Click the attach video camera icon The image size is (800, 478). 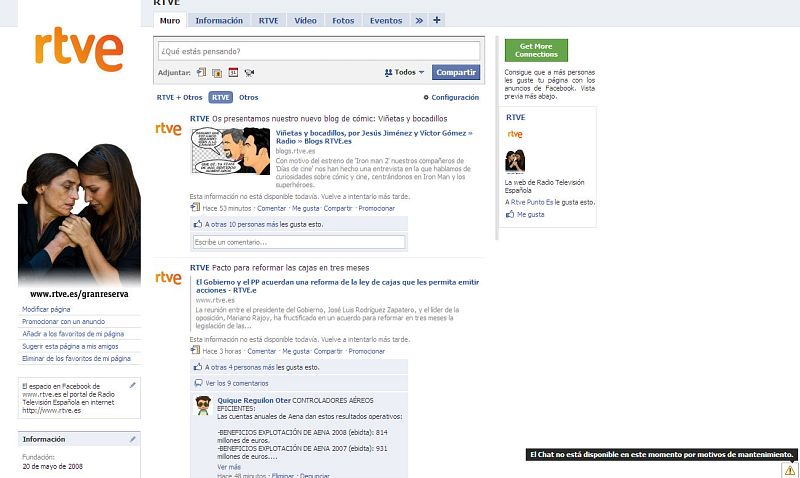pos(249,72)
